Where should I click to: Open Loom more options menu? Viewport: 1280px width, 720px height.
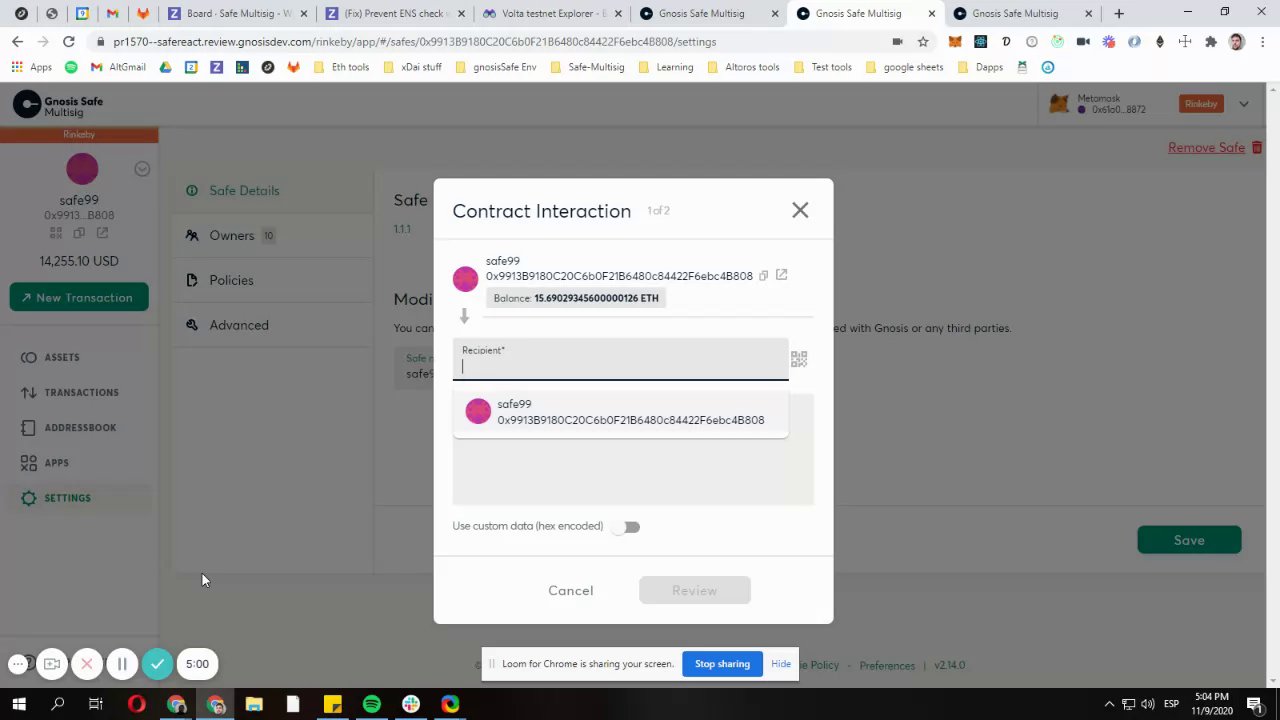click(x=17, y=664)
